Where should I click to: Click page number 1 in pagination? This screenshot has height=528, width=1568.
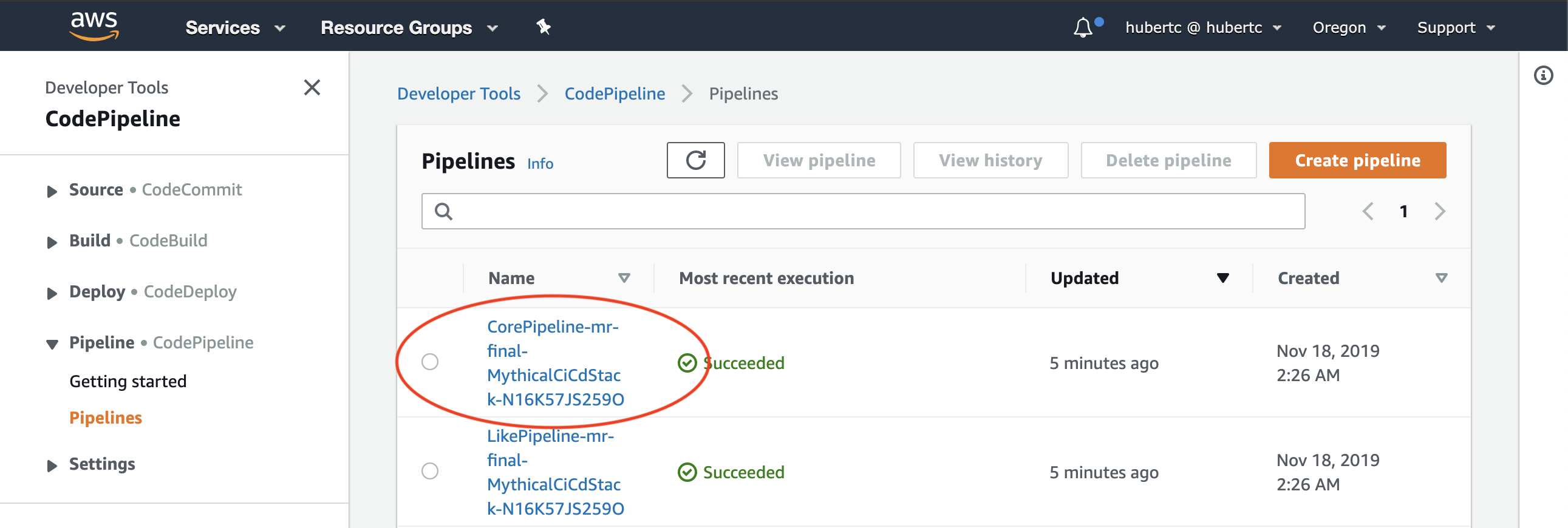click(x=1403, y=211)
